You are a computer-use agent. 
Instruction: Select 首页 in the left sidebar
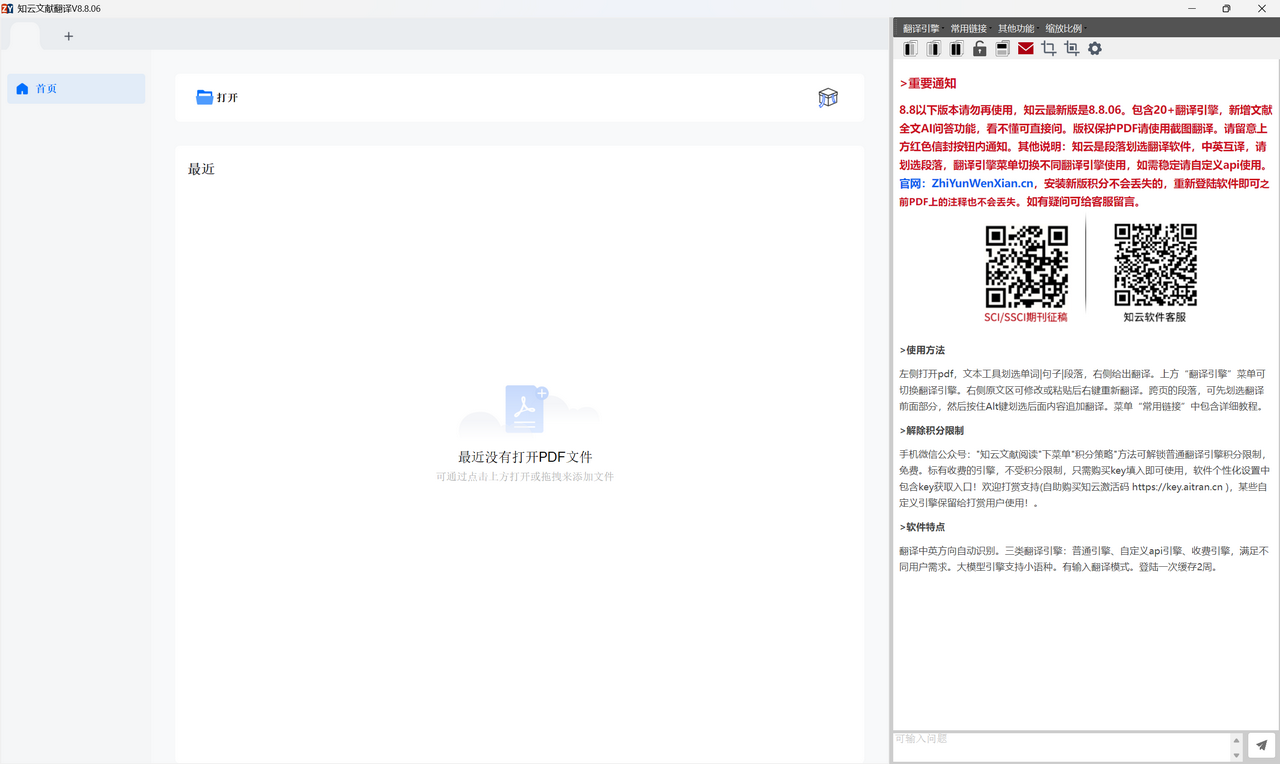[76, 89]
